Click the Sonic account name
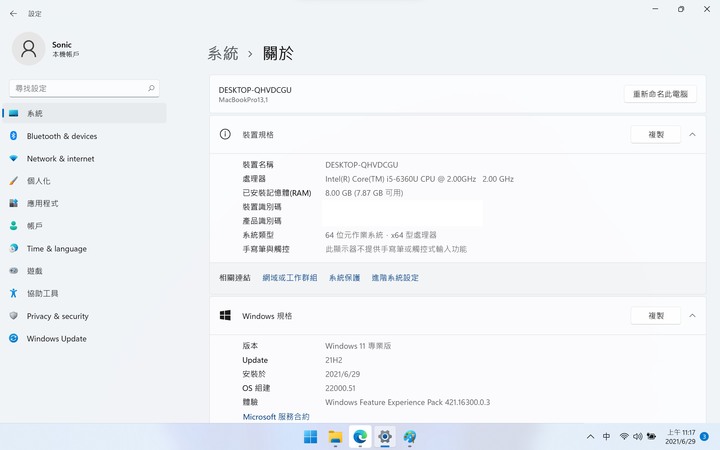Viewport: 720px width, 450px height. click(62, 45)
